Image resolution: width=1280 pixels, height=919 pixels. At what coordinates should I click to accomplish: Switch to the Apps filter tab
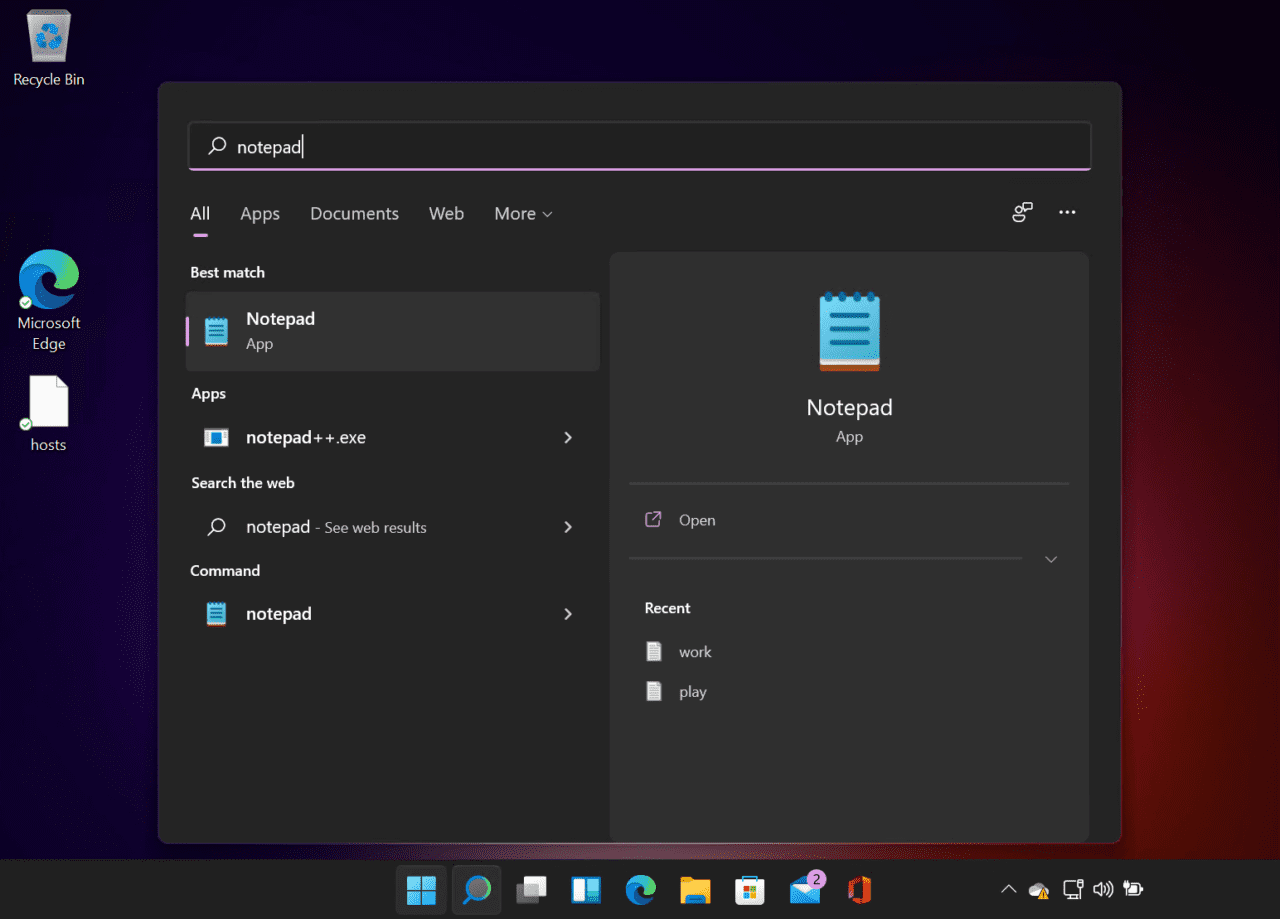click(260, 214)
